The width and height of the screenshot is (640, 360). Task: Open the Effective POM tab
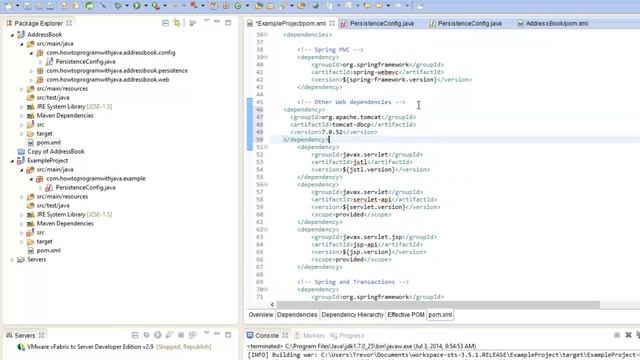(x=406, y=315)
